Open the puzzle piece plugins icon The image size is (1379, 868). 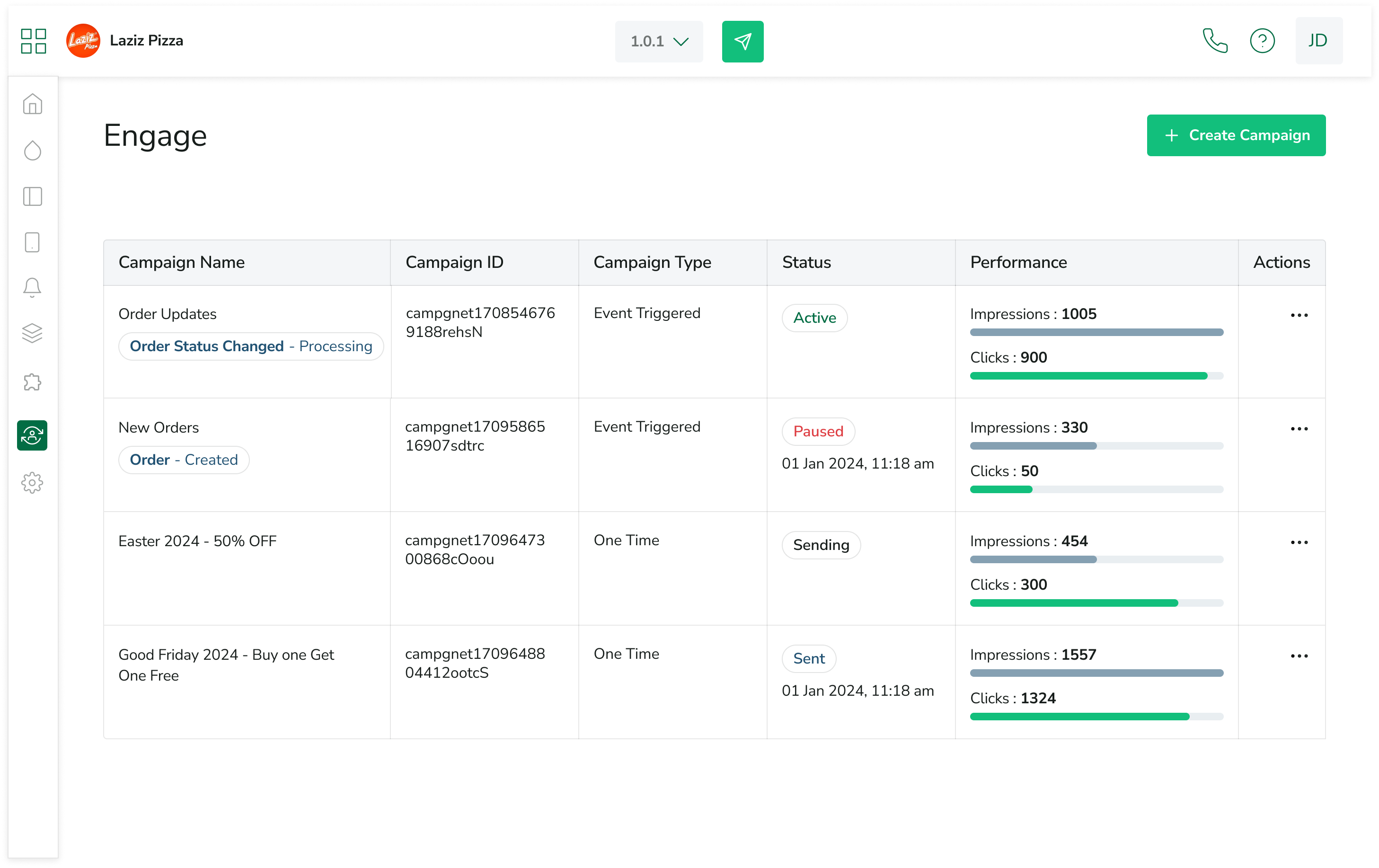[x=33, y=382]
